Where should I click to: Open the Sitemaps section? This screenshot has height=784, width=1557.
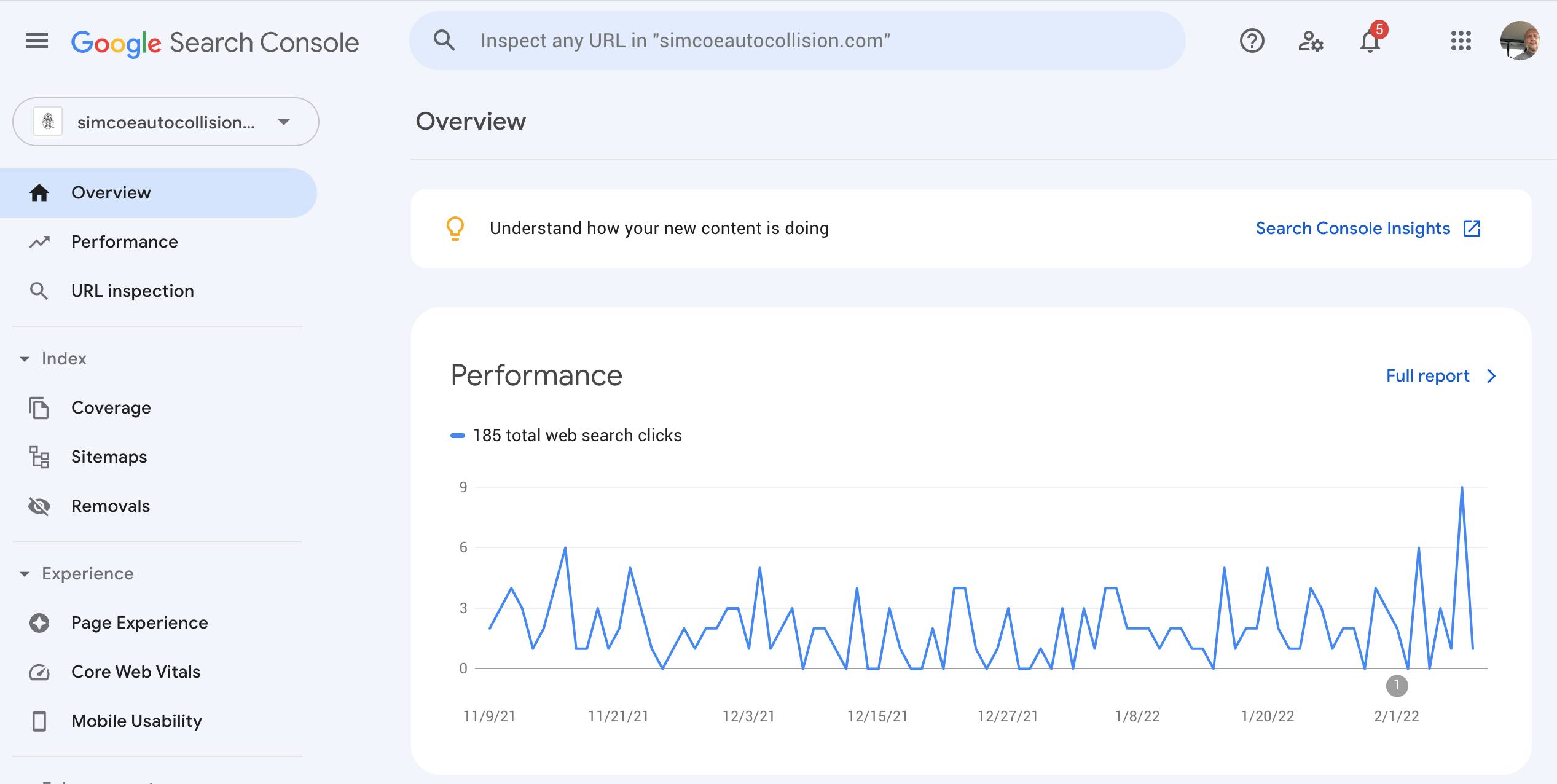click(x=109, y=457)
